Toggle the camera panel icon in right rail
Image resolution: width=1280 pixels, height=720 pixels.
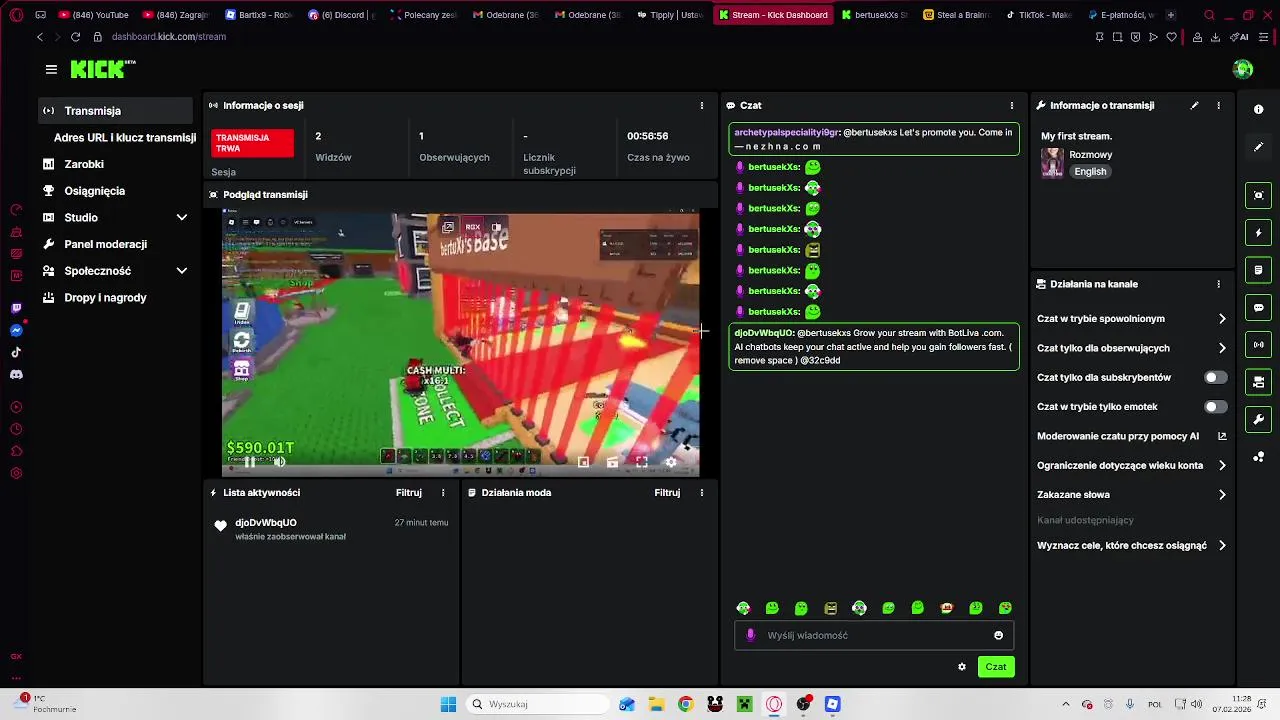point(1259,382)
